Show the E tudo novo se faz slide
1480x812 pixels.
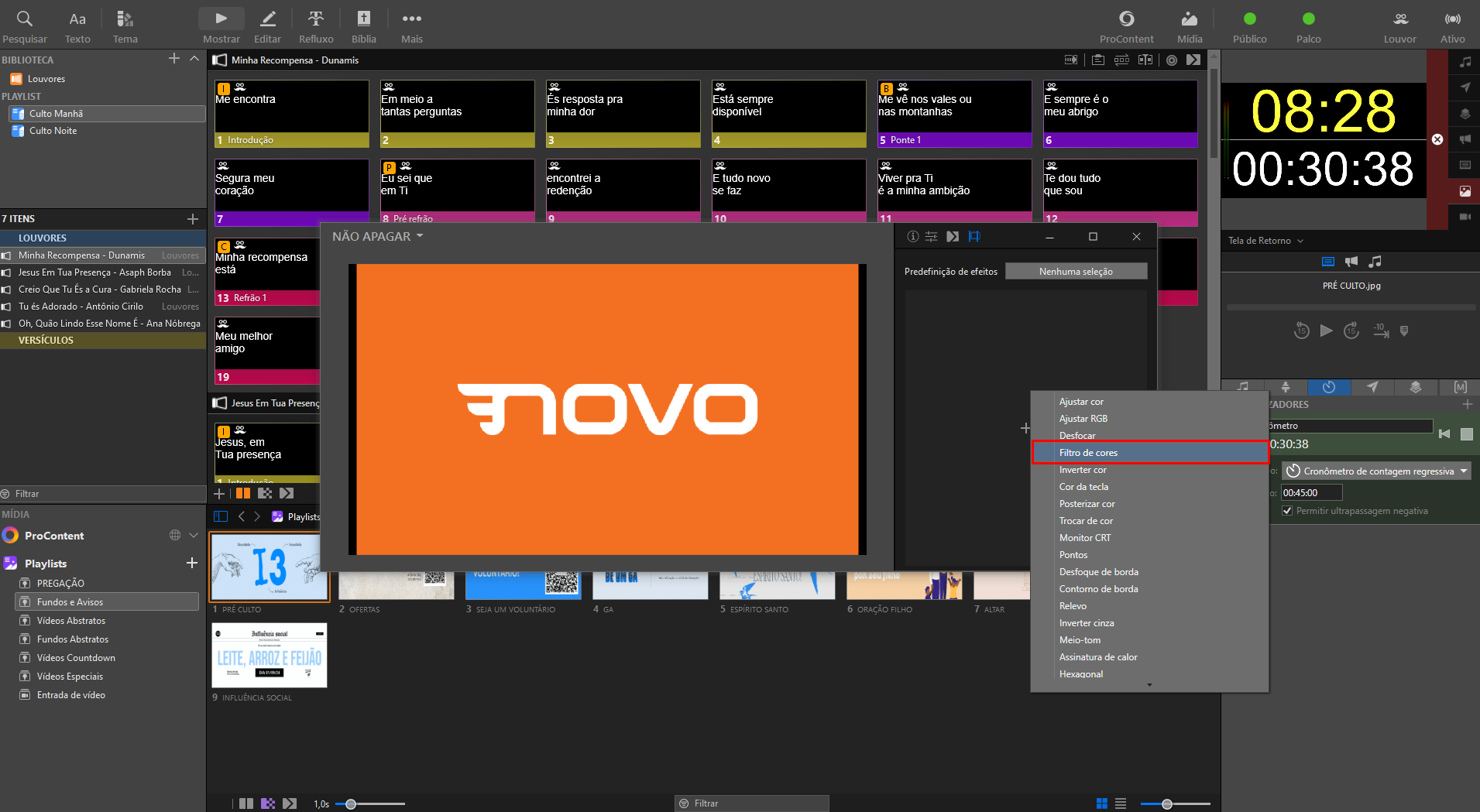789,192
